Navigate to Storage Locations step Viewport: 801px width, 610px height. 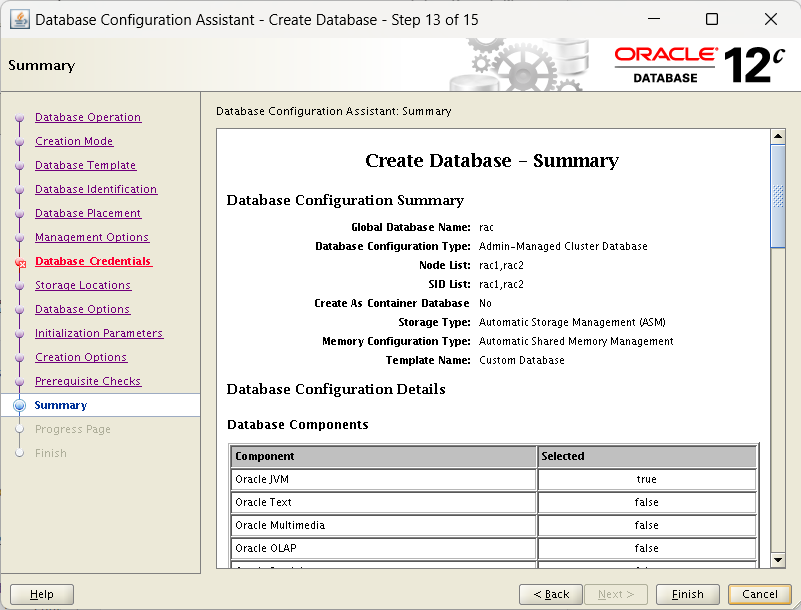point(83,285)
